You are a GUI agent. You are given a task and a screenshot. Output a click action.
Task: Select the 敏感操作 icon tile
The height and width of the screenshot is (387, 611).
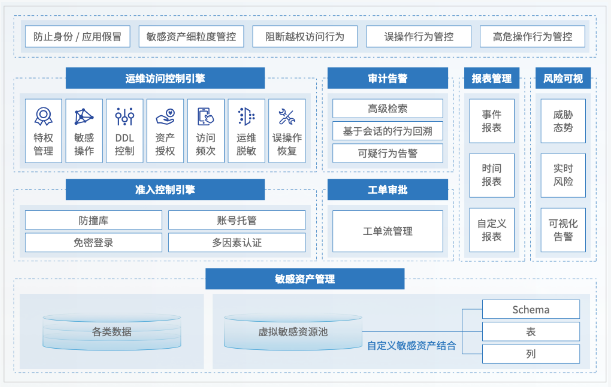click(84, 131)
